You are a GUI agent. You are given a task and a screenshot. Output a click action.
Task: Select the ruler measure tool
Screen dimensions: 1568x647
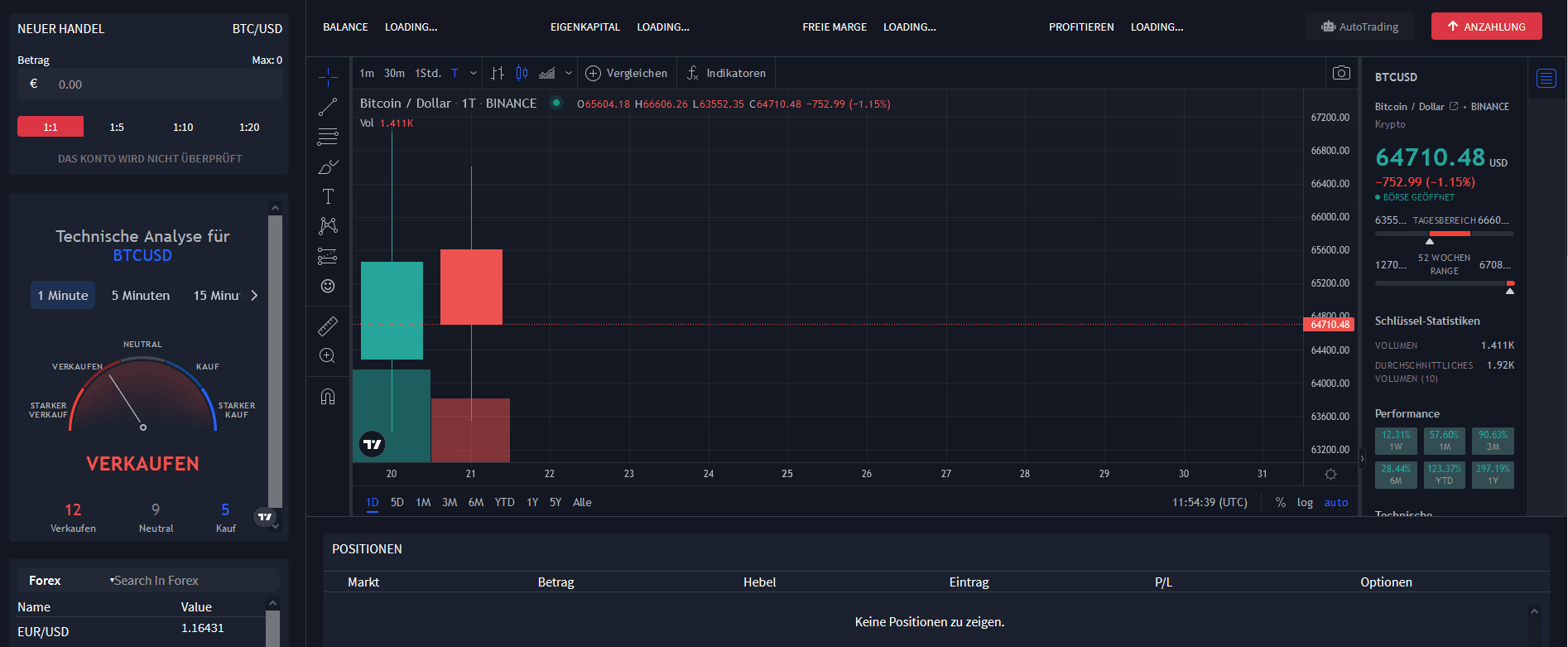328,326
